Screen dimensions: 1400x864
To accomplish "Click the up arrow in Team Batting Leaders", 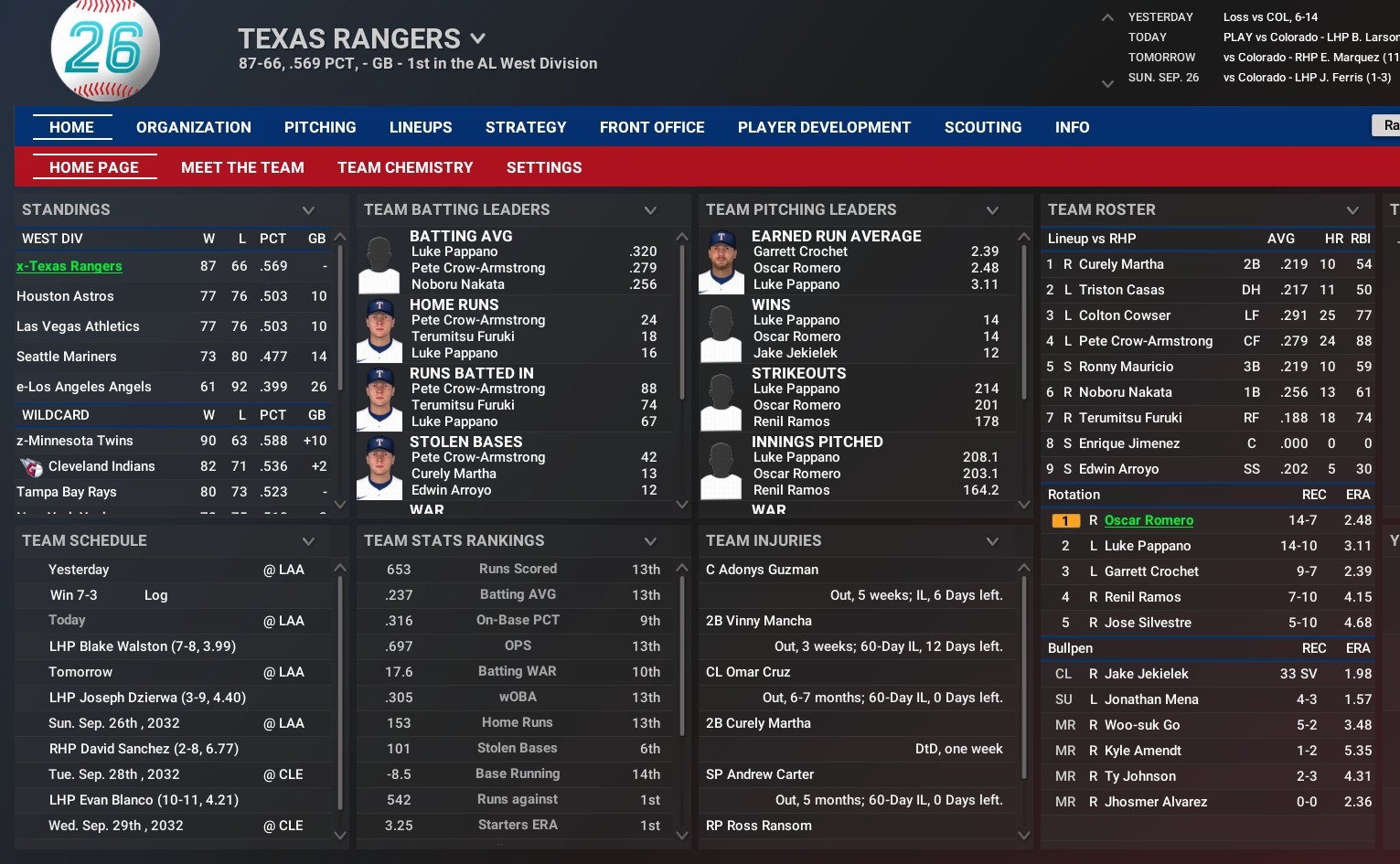I will 682,237.
